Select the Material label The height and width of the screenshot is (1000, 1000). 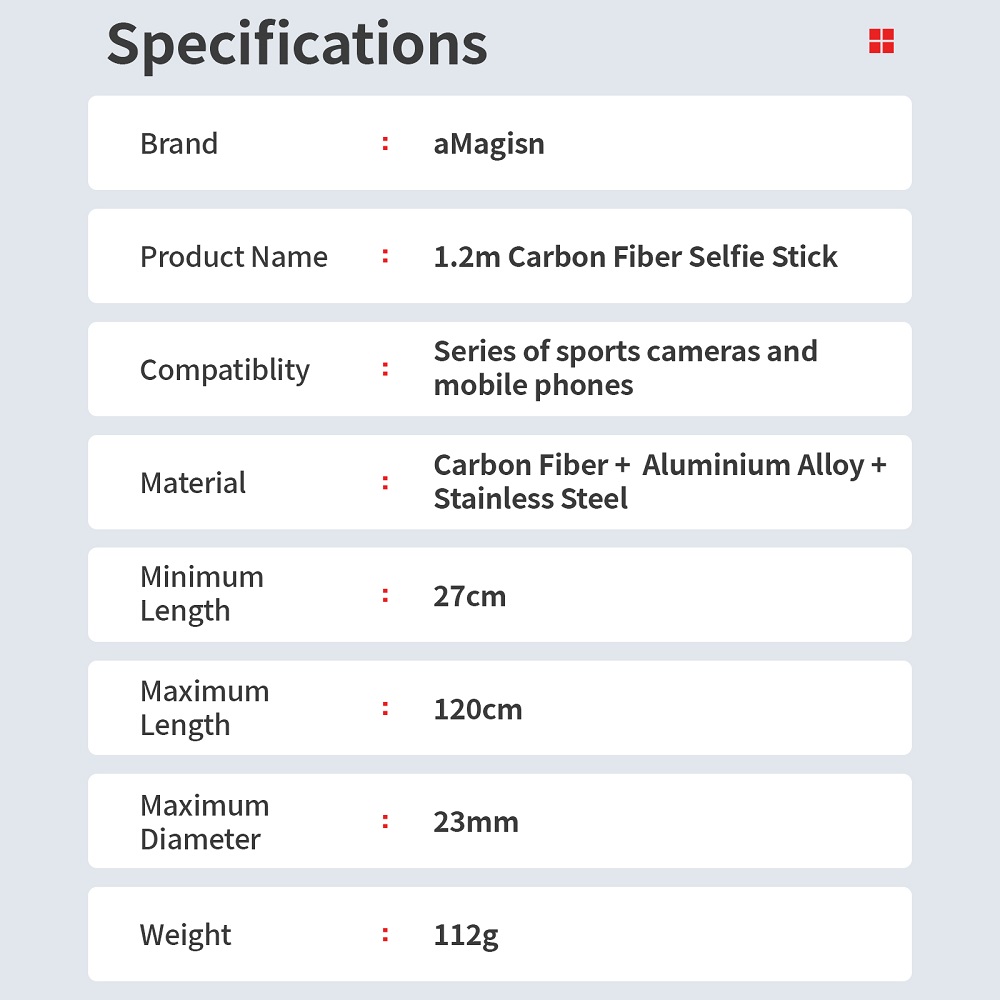(193, 483)
